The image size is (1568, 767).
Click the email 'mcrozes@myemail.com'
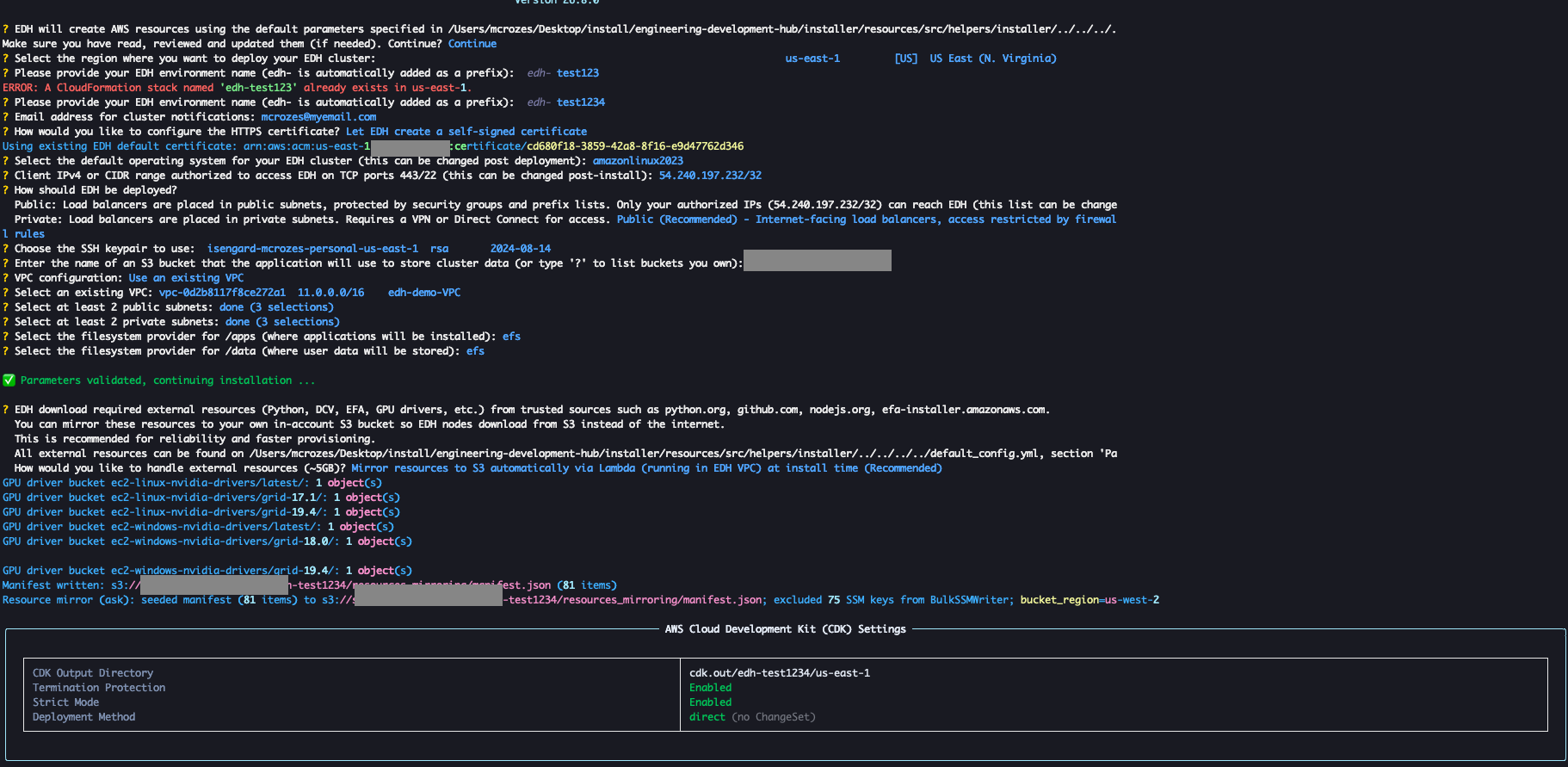(318, 117)
